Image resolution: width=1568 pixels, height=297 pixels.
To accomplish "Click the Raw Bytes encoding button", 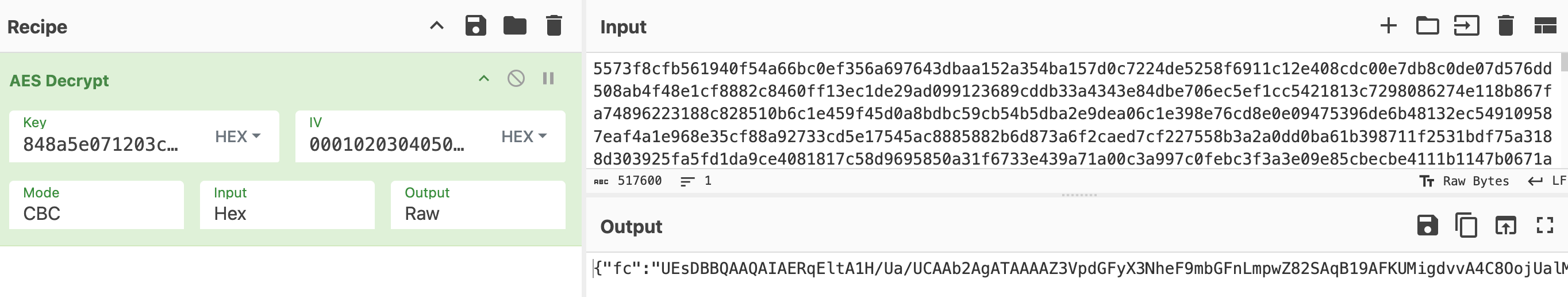I will pos(1466,181).
